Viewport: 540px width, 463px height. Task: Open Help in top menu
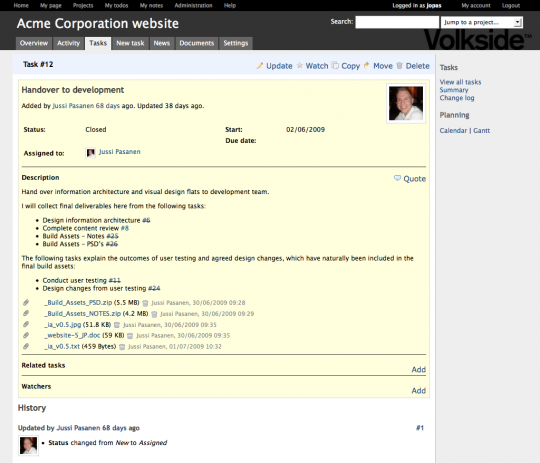click(230, 6)
